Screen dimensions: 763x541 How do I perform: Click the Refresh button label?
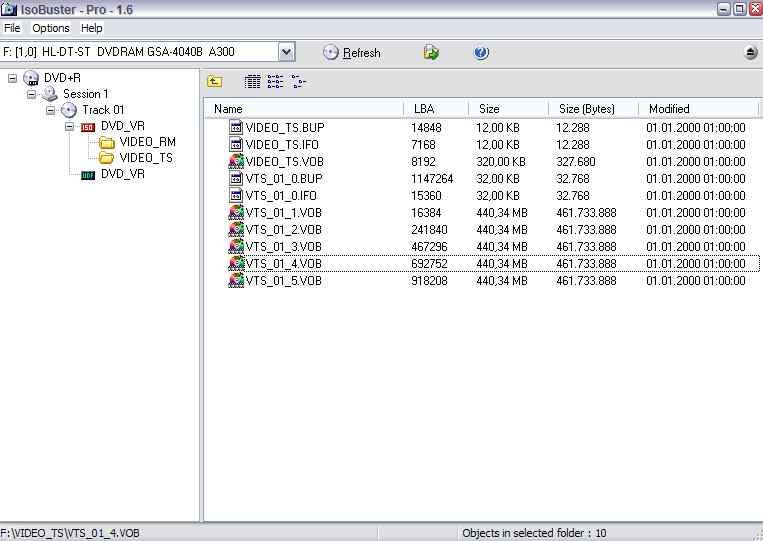[362, 53]
